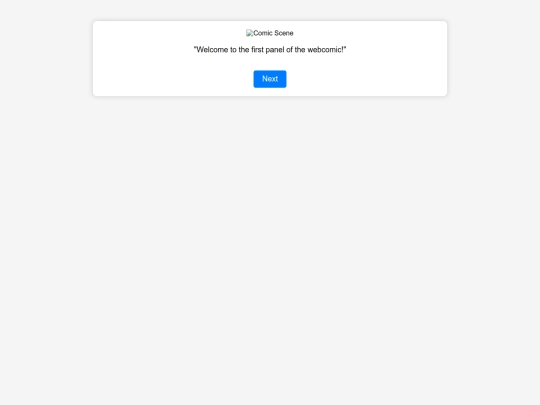Click the missing Comic Scene image placeholder

click(270, 33)
